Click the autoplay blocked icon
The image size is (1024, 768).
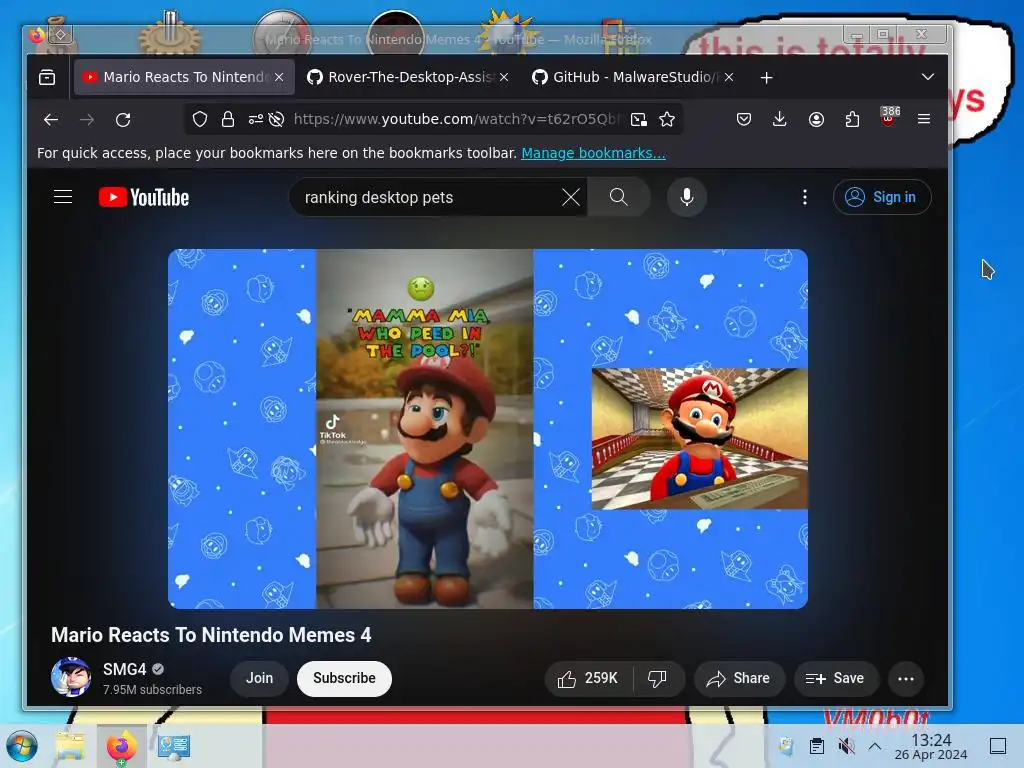click(276, 119)
